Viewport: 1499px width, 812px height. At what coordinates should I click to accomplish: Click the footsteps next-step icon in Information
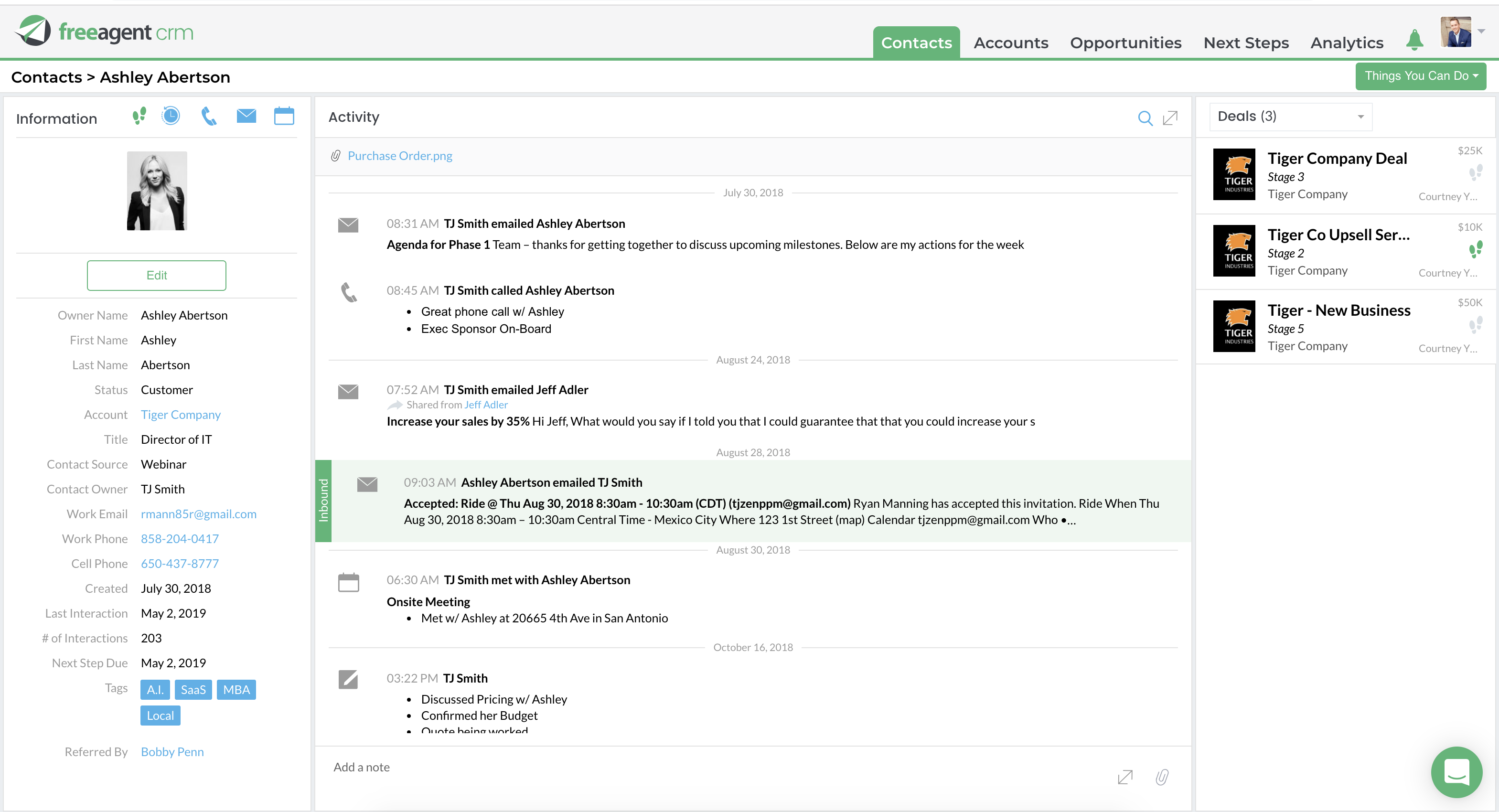tap(139, 117)
